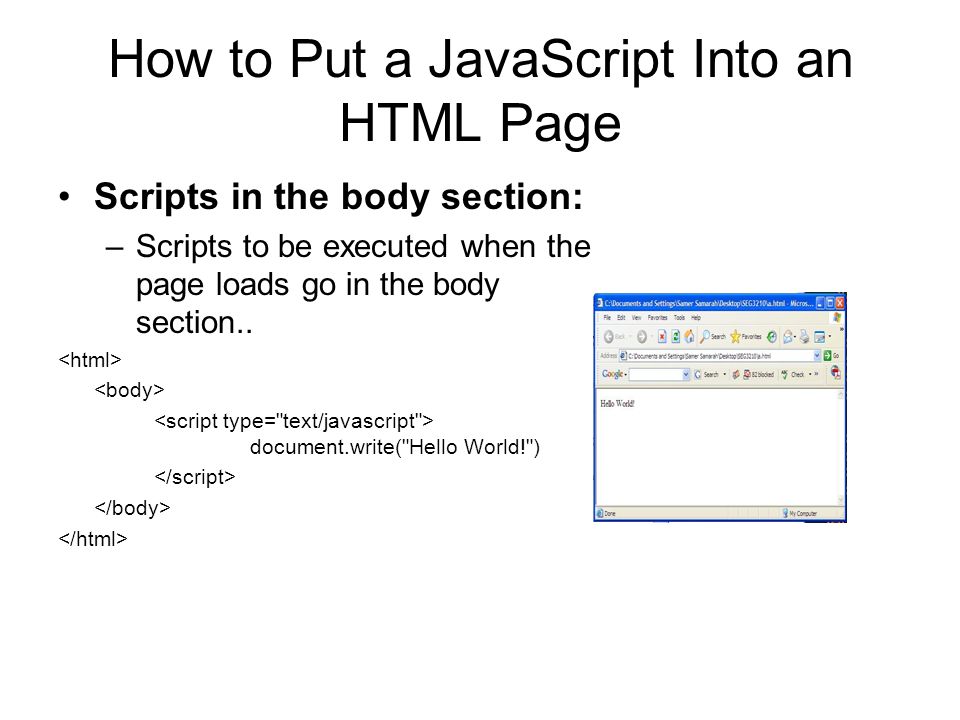Click the "Scripts in the body section:" heading
The width and height of the screenshot is (960, 720).
(x=339, y=197)
